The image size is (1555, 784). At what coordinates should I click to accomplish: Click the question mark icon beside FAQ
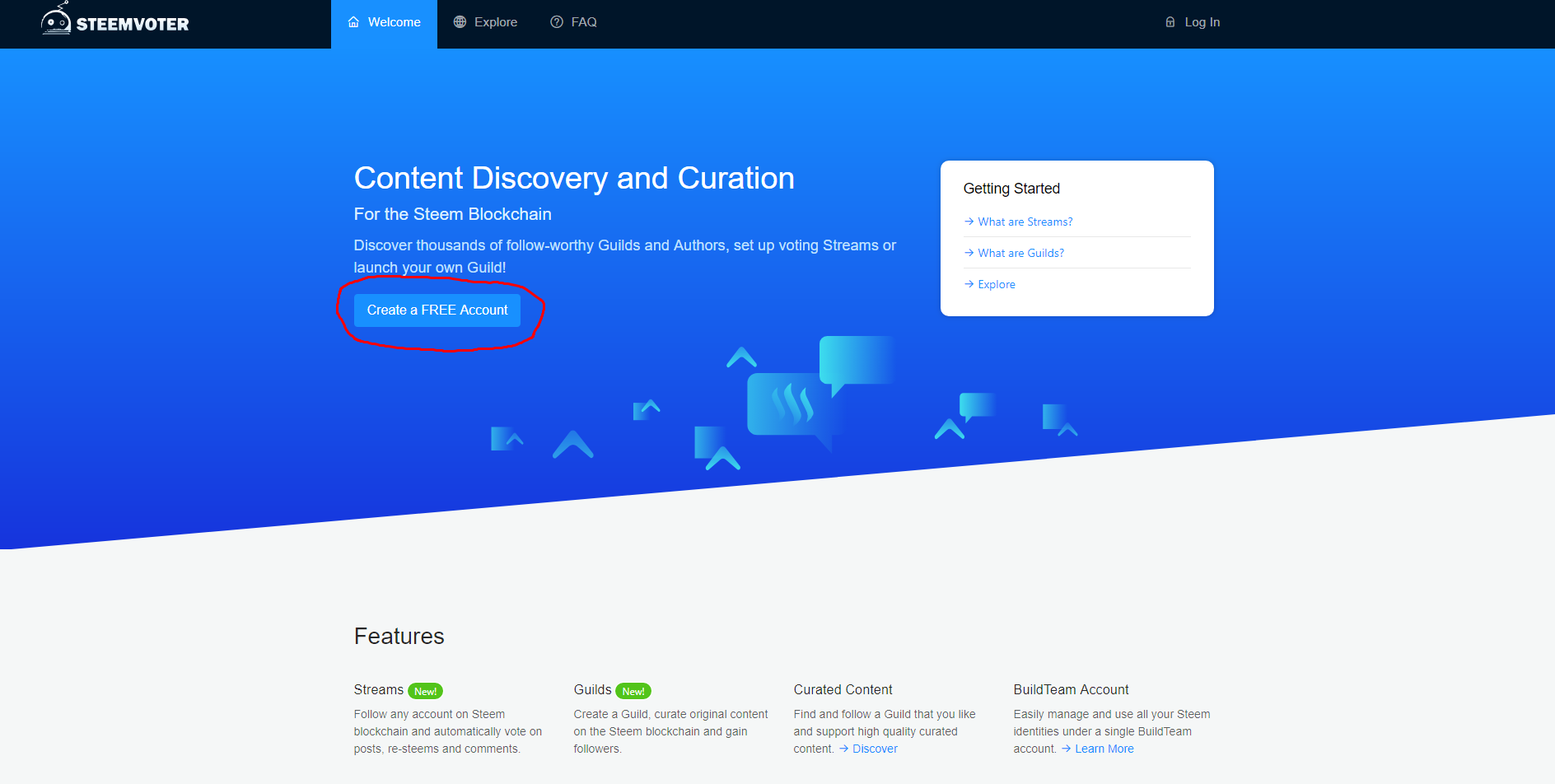tap(557, 22)
